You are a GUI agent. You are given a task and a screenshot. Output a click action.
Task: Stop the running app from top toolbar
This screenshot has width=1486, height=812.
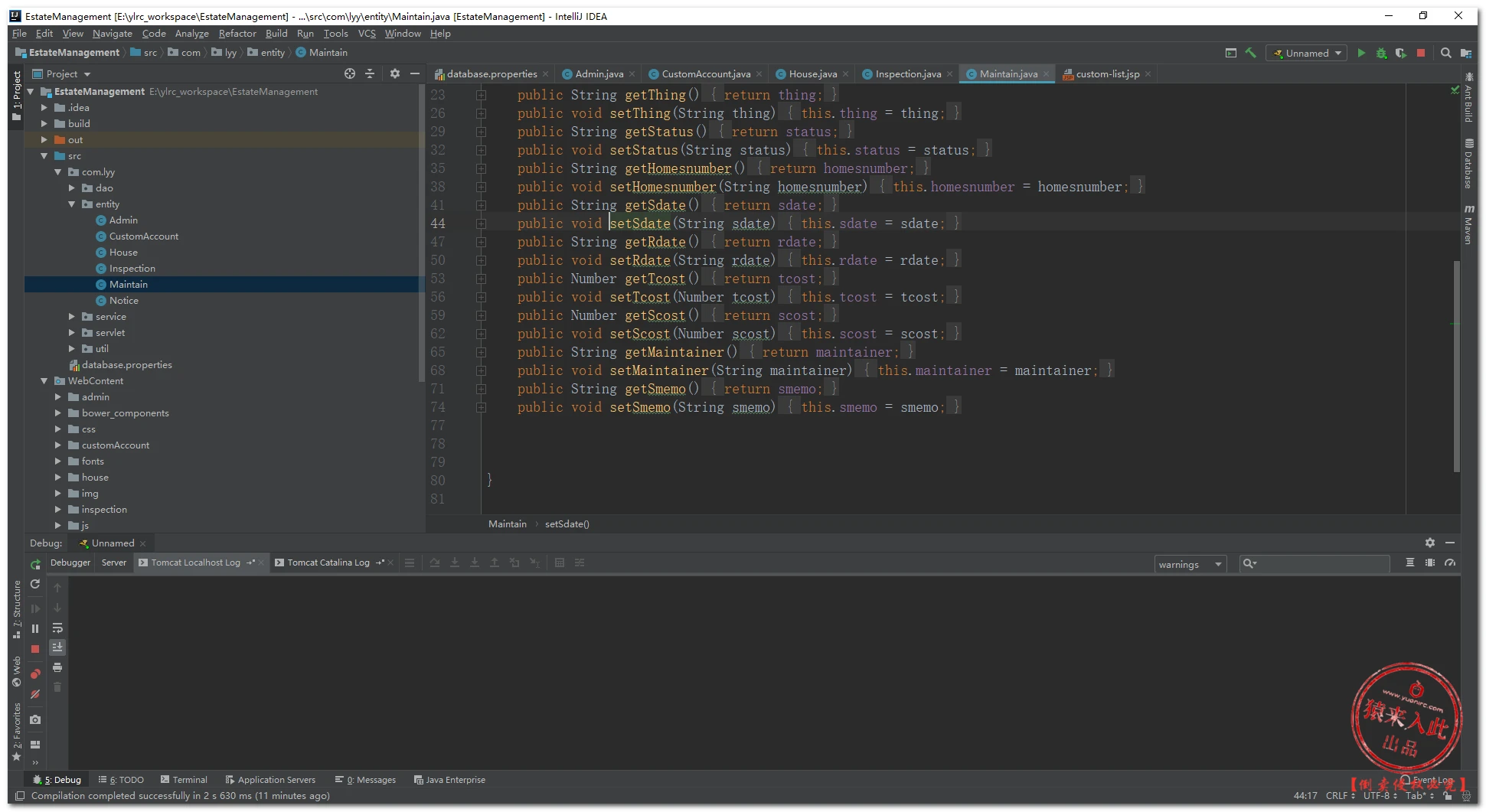[1421, 54]
